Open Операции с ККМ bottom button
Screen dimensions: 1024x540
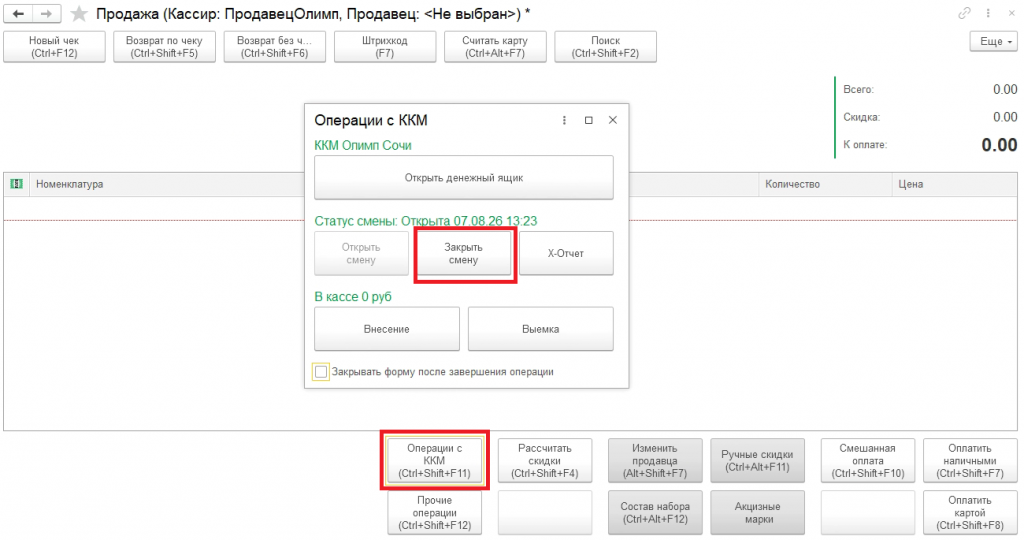coord(435,461)
